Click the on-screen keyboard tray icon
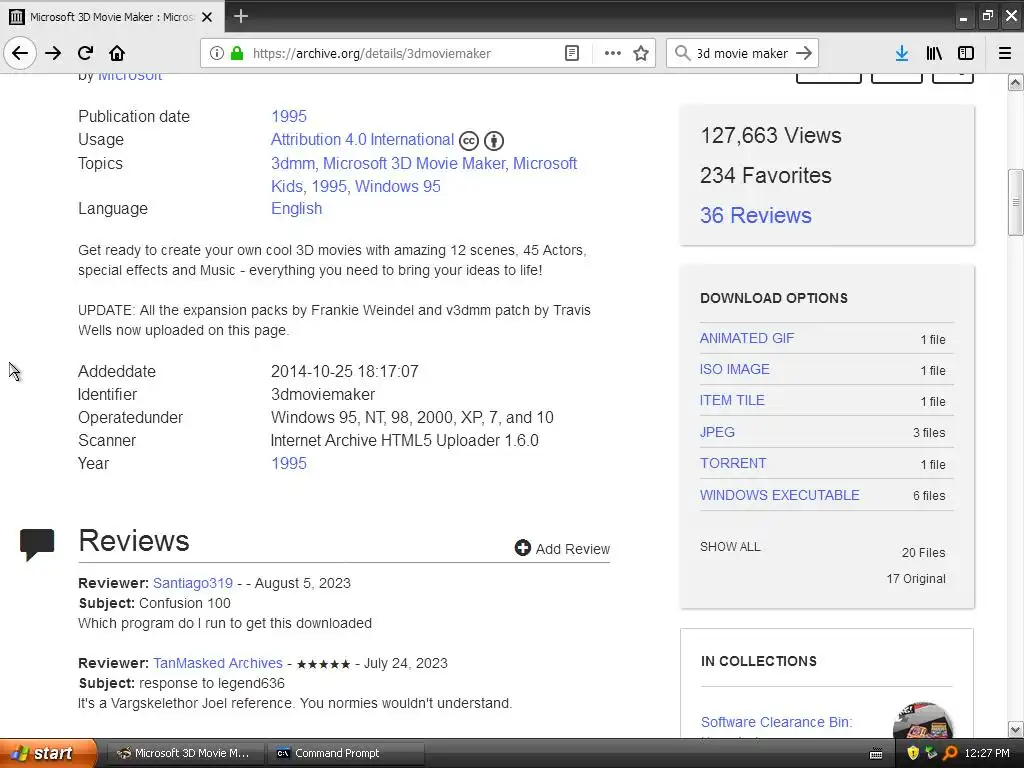Image resolution: width=1024 pixels, height=768 pixels. 876,754
